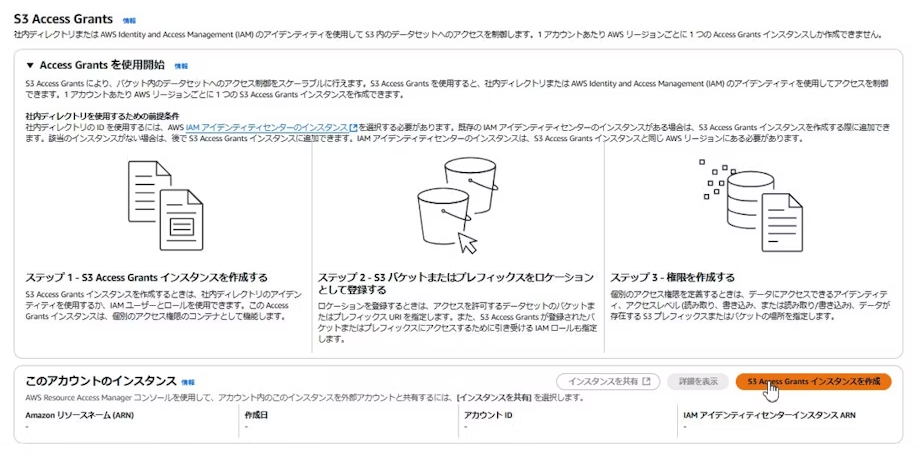921x460 pixels.
Task: Select the ステップ 3 - 権限を作成する heading
Action: [673, 277]
